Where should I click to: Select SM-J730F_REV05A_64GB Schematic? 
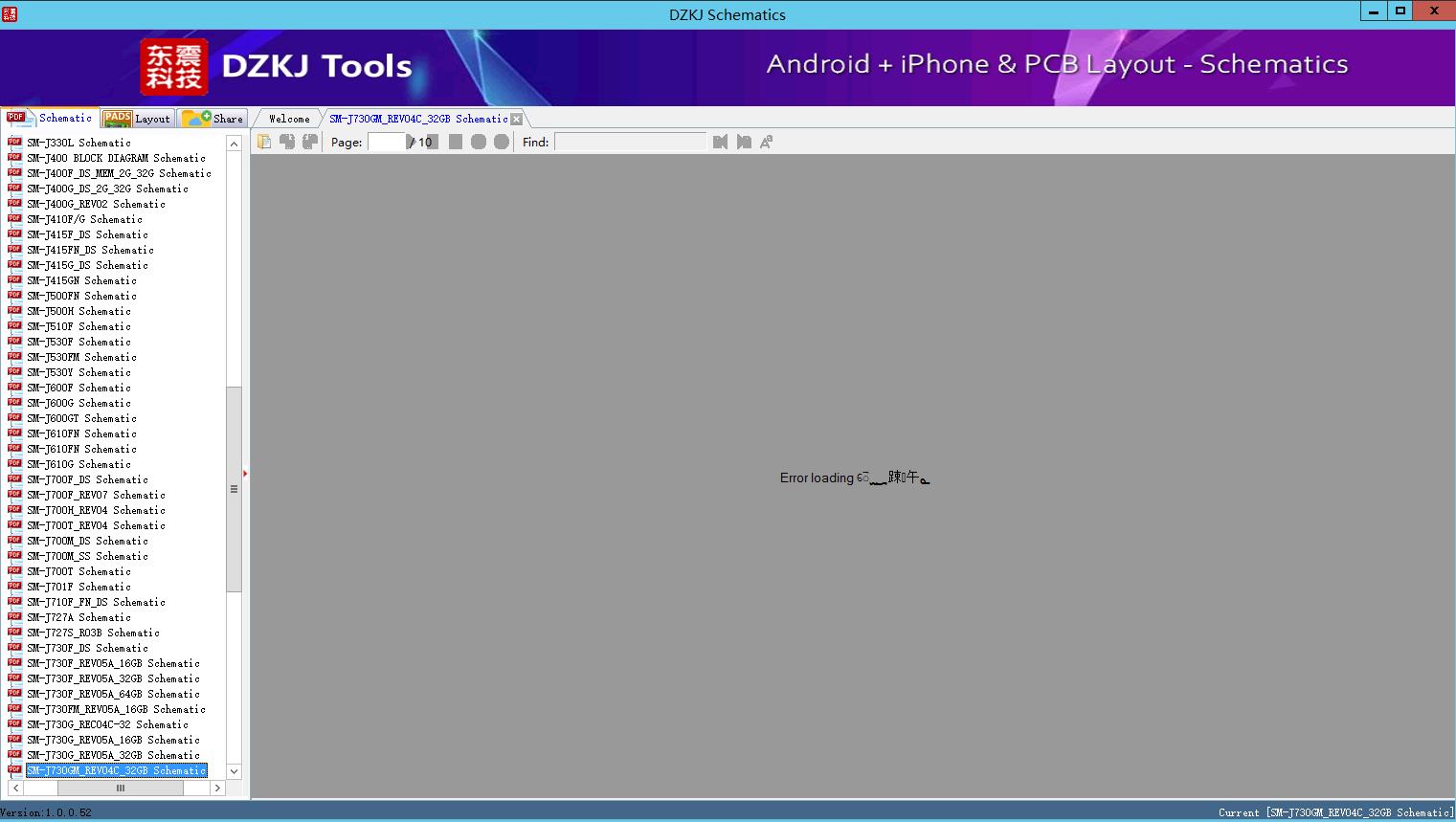pos(114,694)
